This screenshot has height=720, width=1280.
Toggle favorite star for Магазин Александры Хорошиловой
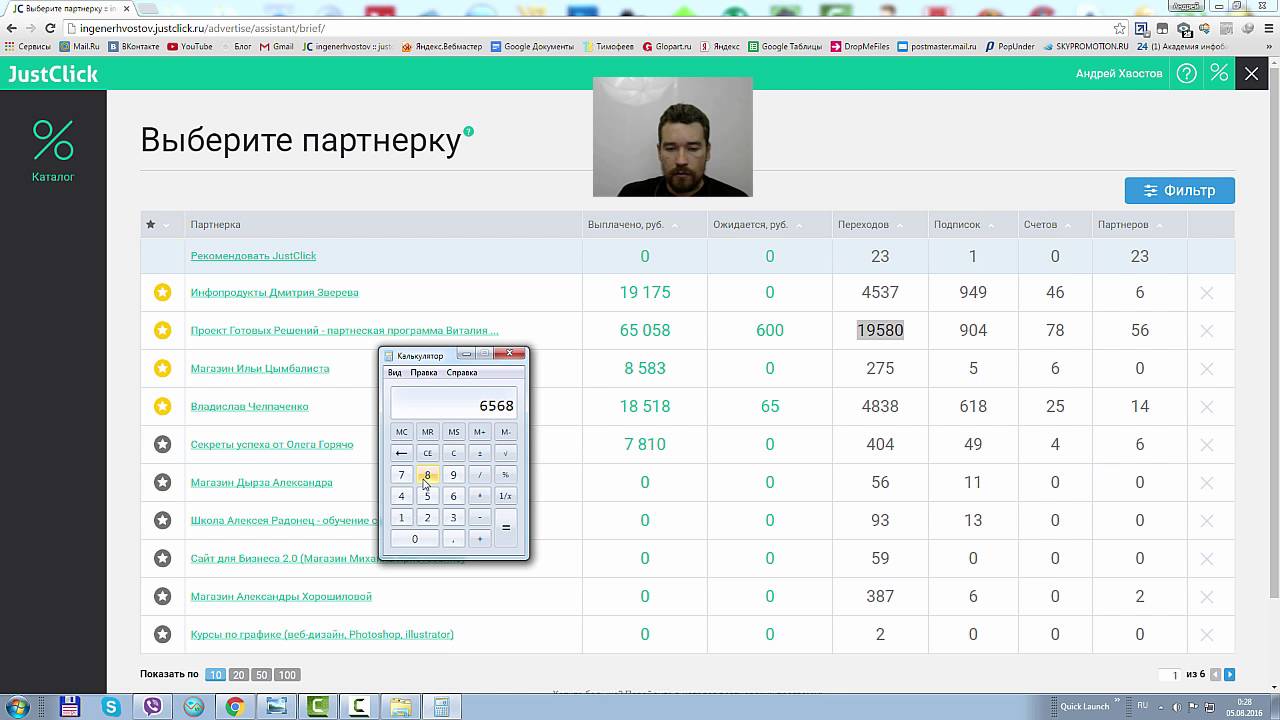point(162,597)
